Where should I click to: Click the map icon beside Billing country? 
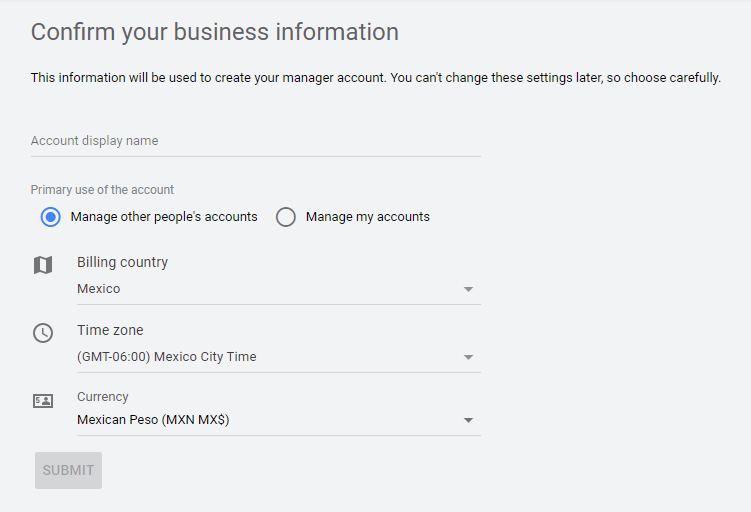coord(42,265)
